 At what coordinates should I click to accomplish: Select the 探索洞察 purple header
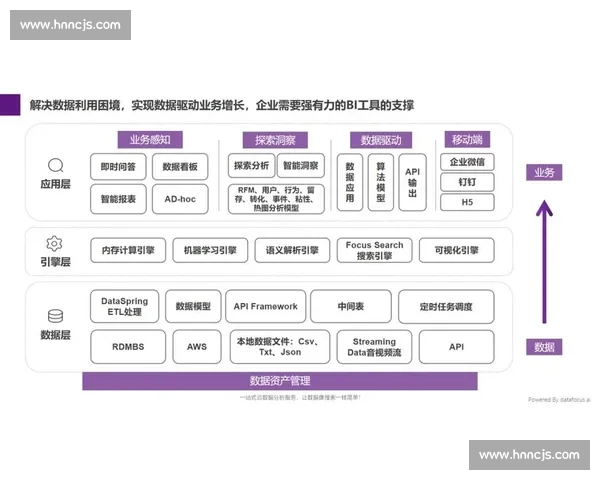275,140
